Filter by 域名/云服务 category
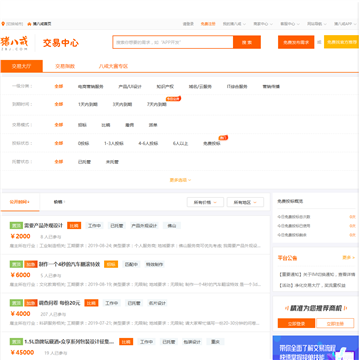This screenshot has height=360, width=360. tap(200, 86)
